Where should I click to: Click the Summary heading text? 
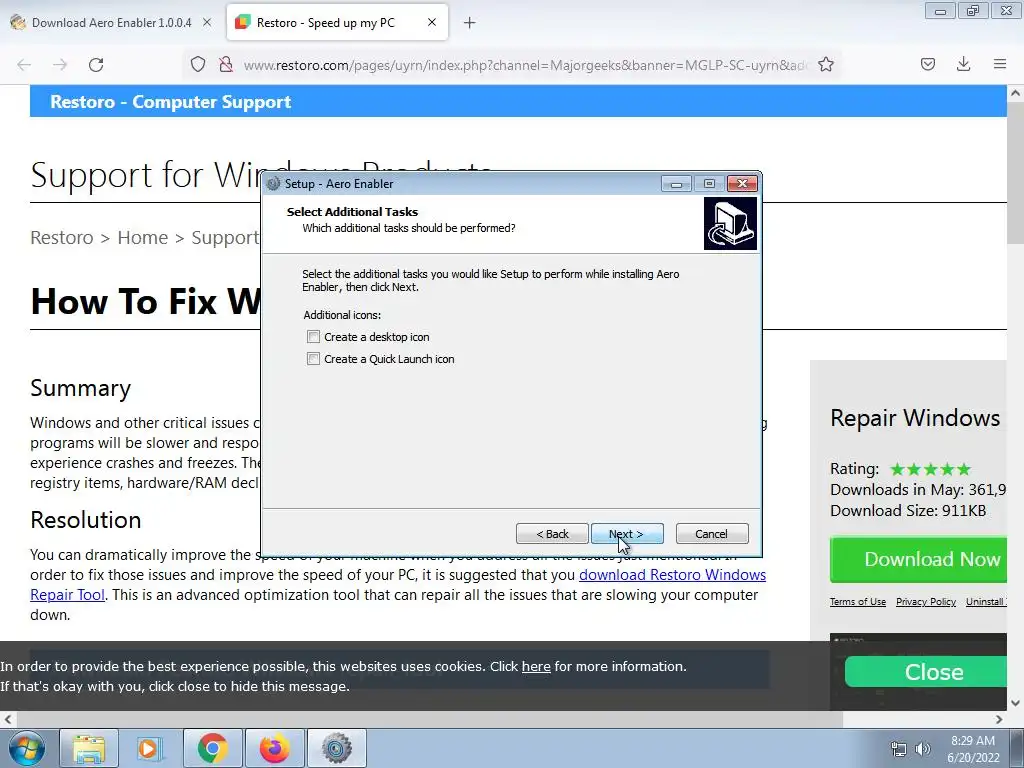pyautogui.click(x=80, y=388)
